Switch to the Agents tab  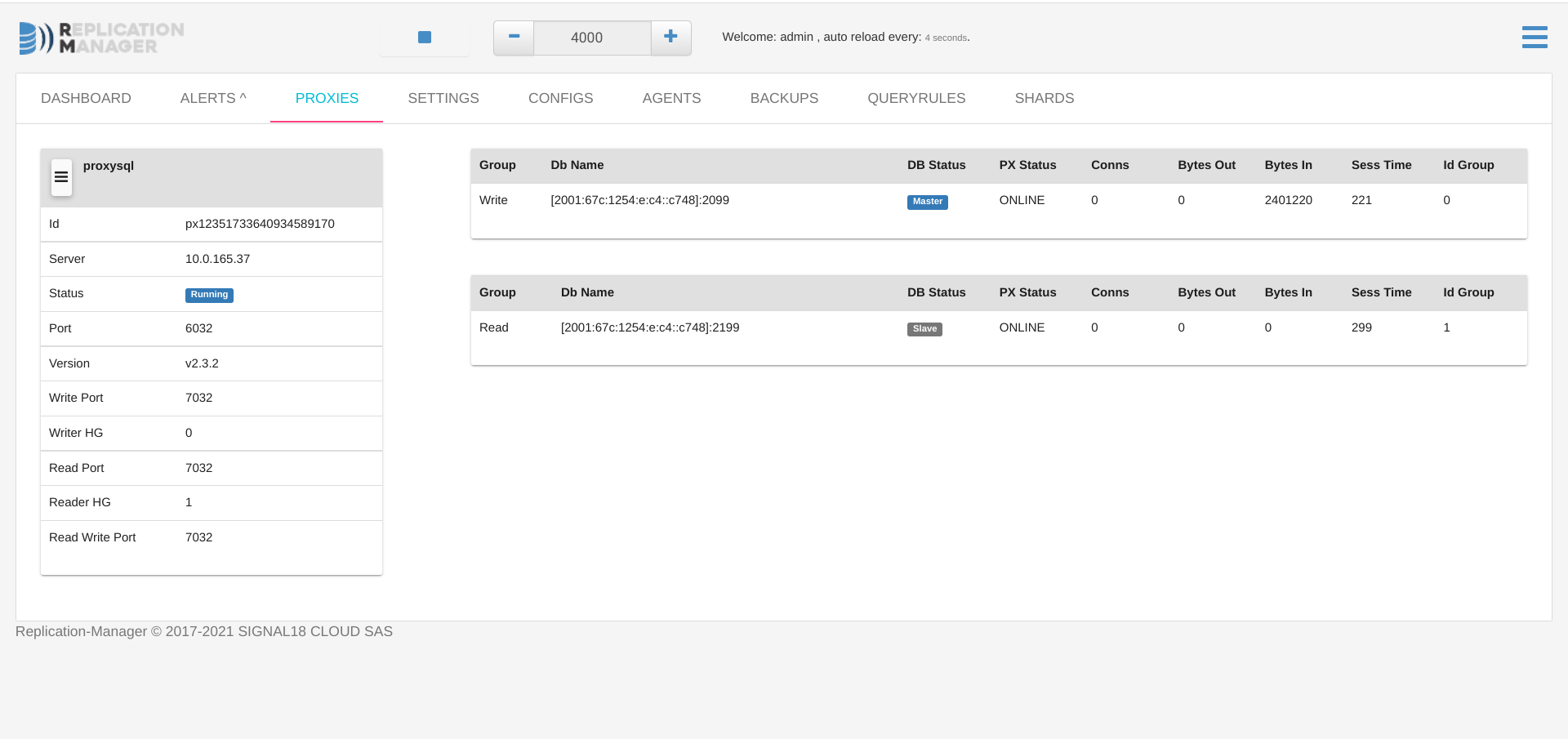point(671,98)
